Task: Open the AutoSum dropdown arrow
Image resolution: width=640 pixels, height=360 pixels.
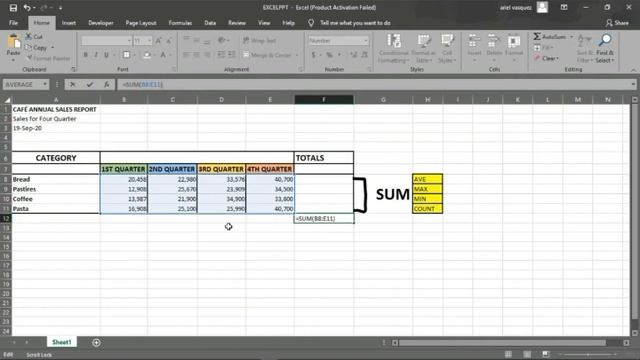Action: click(x=571, y=37)
